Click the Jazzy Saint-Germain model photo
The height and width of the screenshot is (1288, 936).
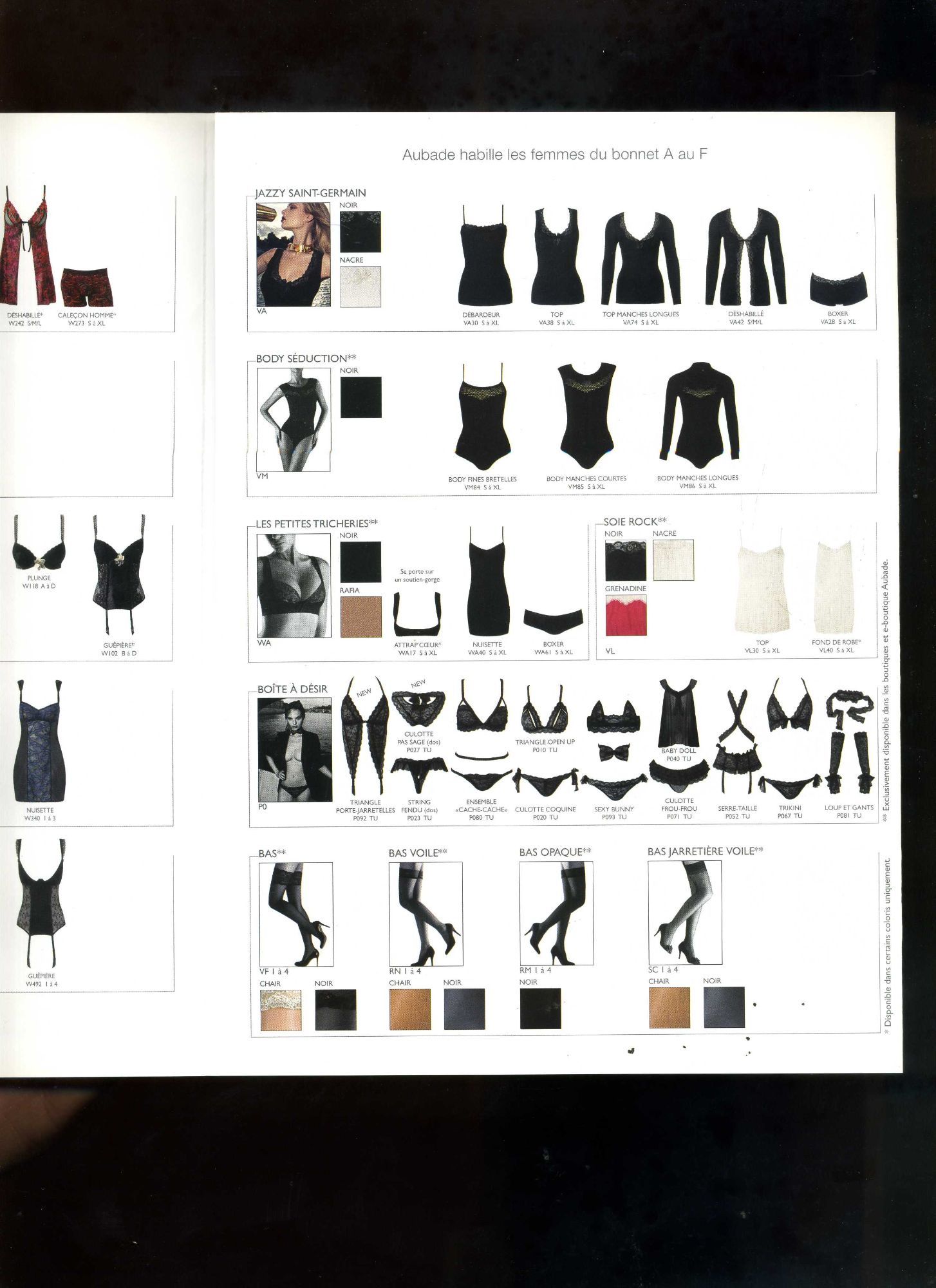pos(294,254)
